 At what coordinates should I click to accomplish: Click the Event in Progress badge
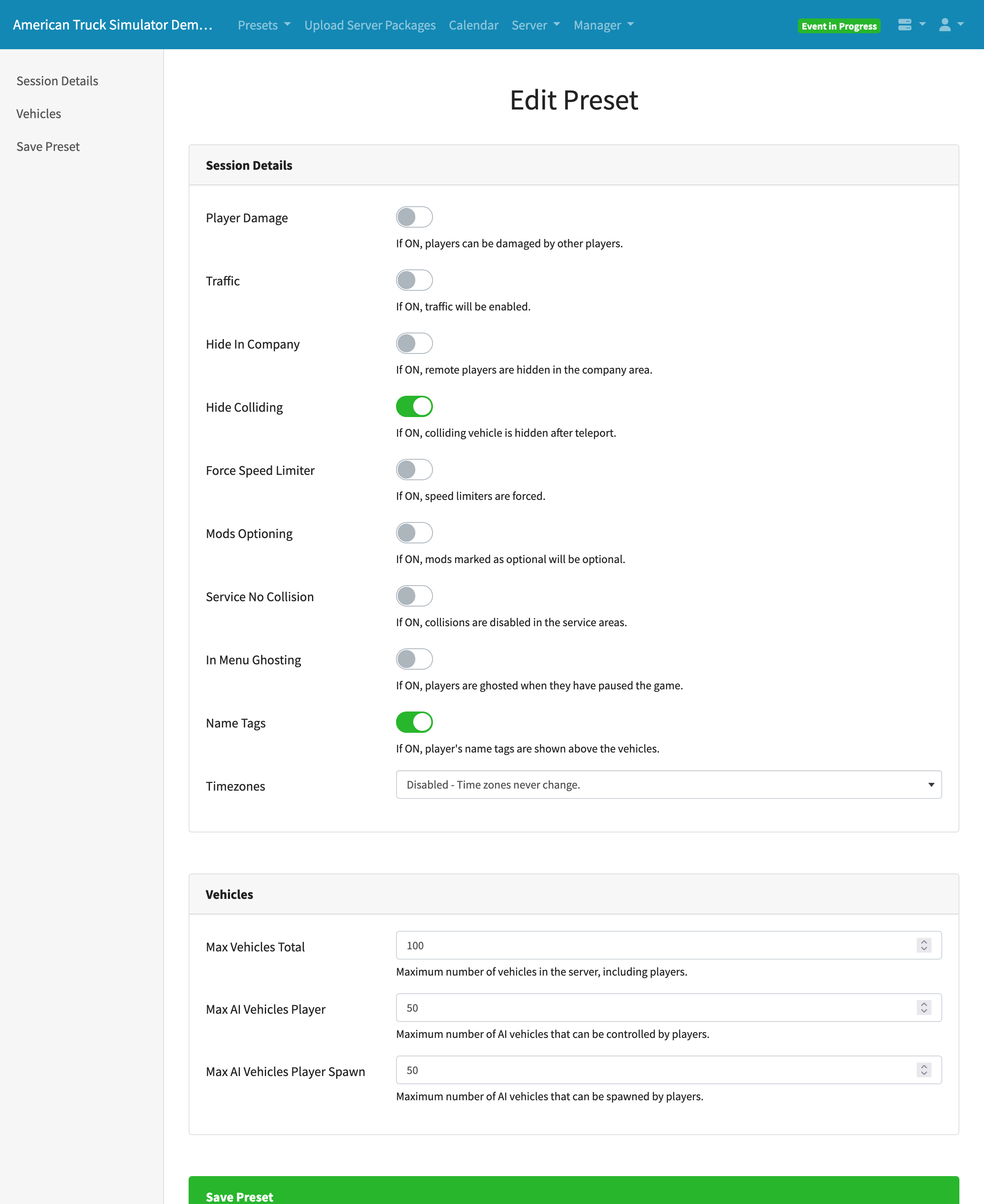coord(838,26)
